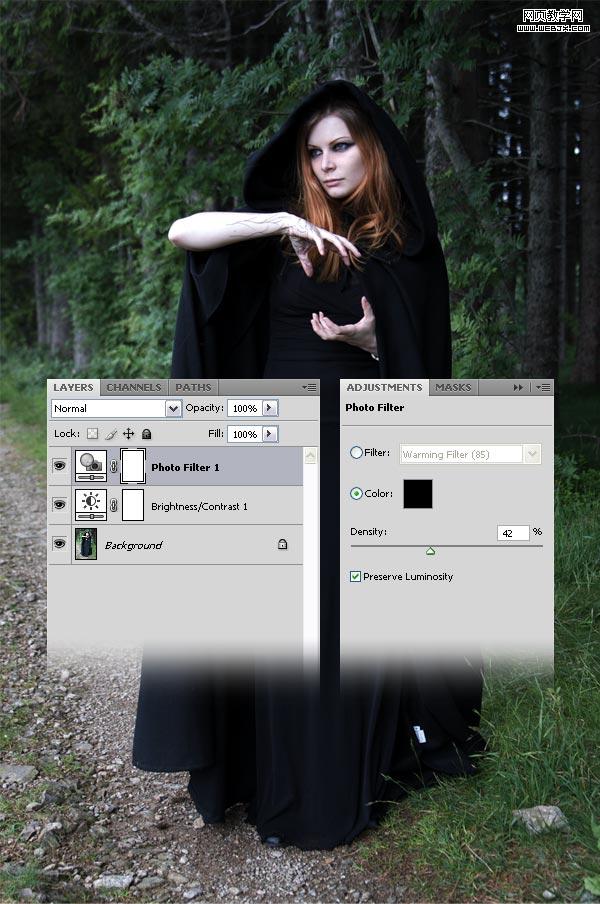The width and height of the screenshot is (600, 904).
Task: Hide the Photo Filter 1 layer
Action: coord(59,465)
